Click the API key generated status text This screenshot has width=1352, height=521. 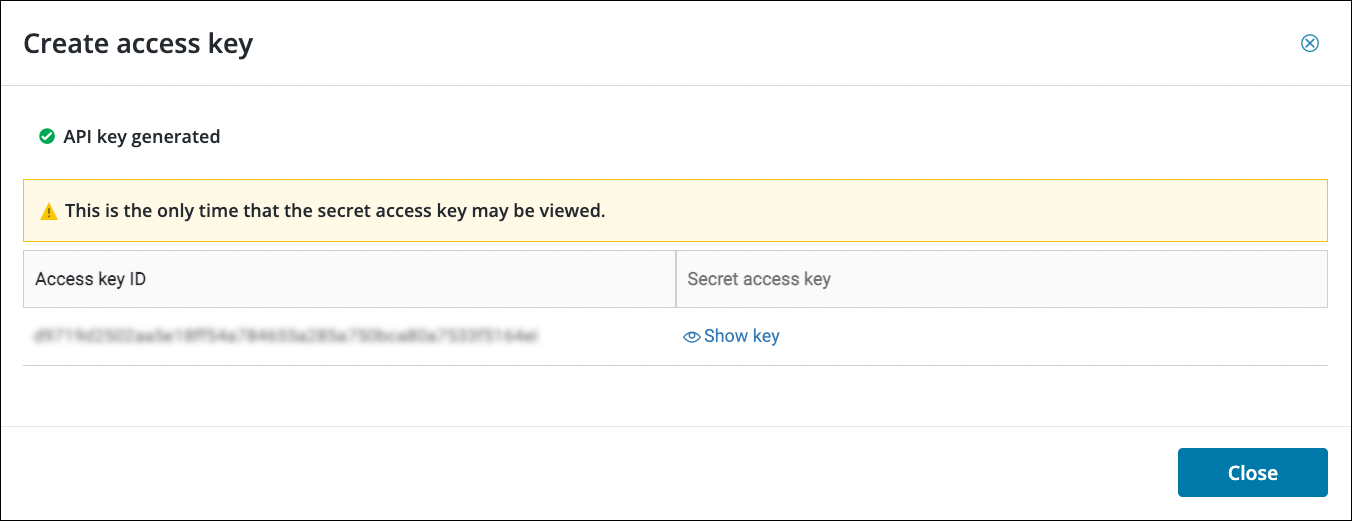pos(142,136)
